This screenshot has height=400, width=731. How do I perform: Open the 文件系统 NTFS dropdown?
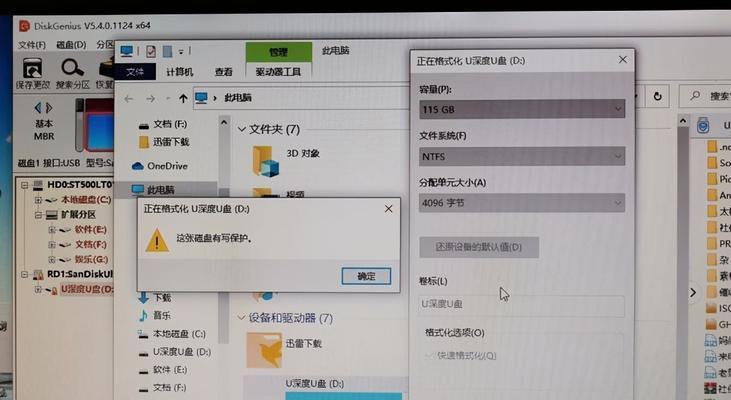[x=522, y=156]
